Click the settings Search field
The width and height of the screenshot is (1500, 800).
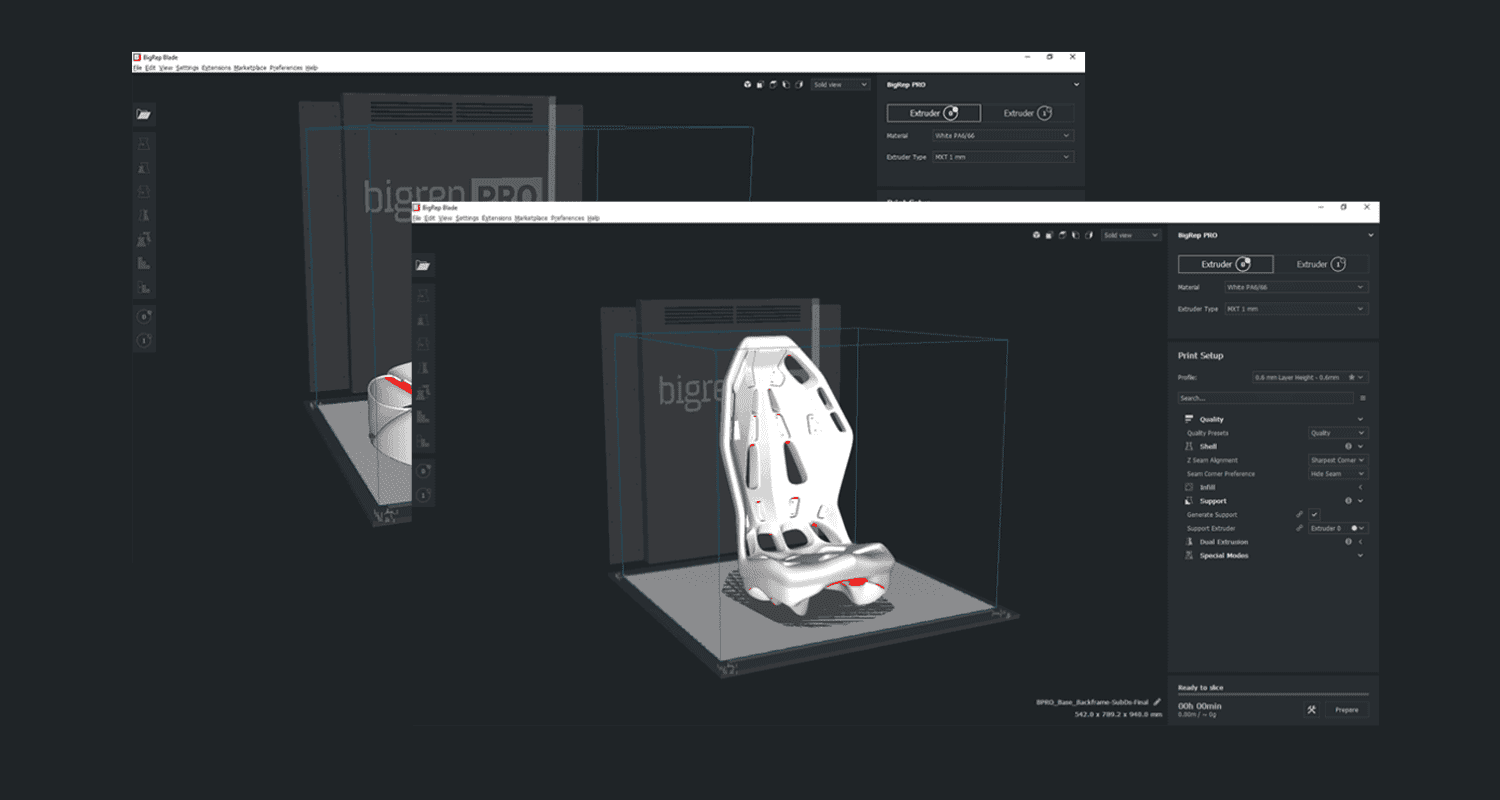point(1266,398)
